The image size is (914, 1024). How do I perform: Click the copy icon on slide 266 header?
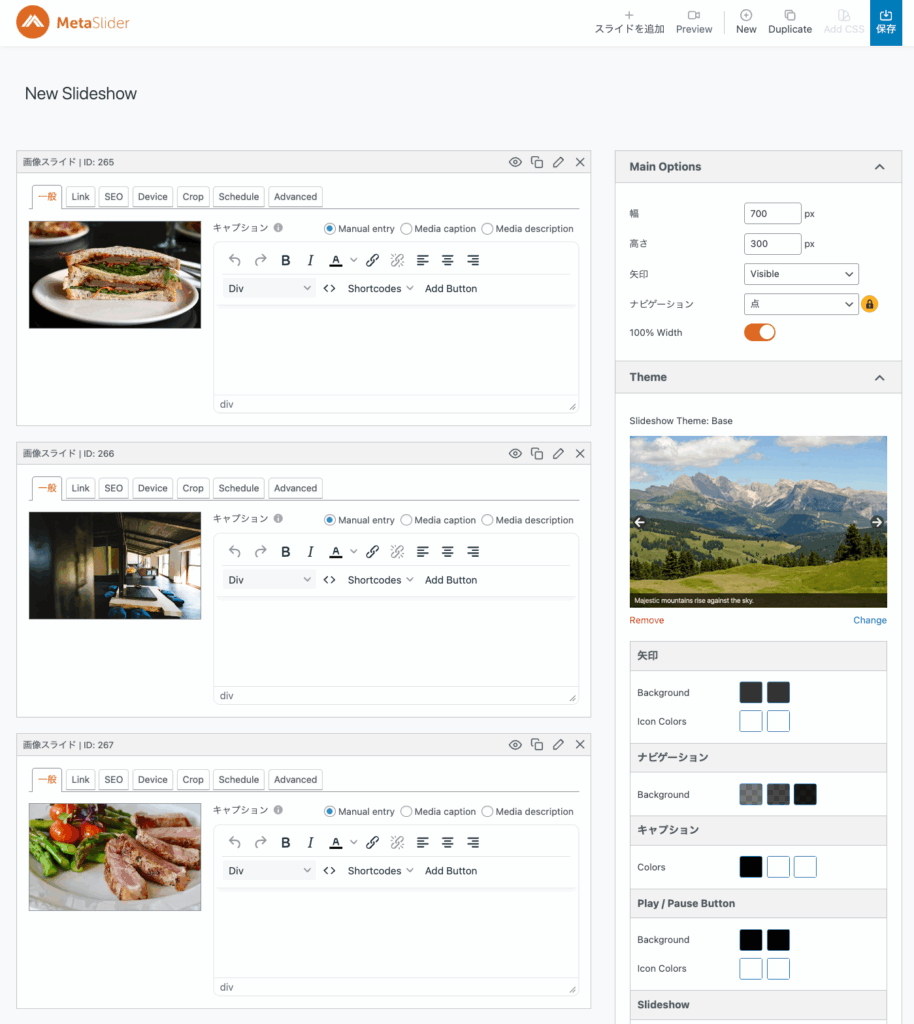coord(537,453)
